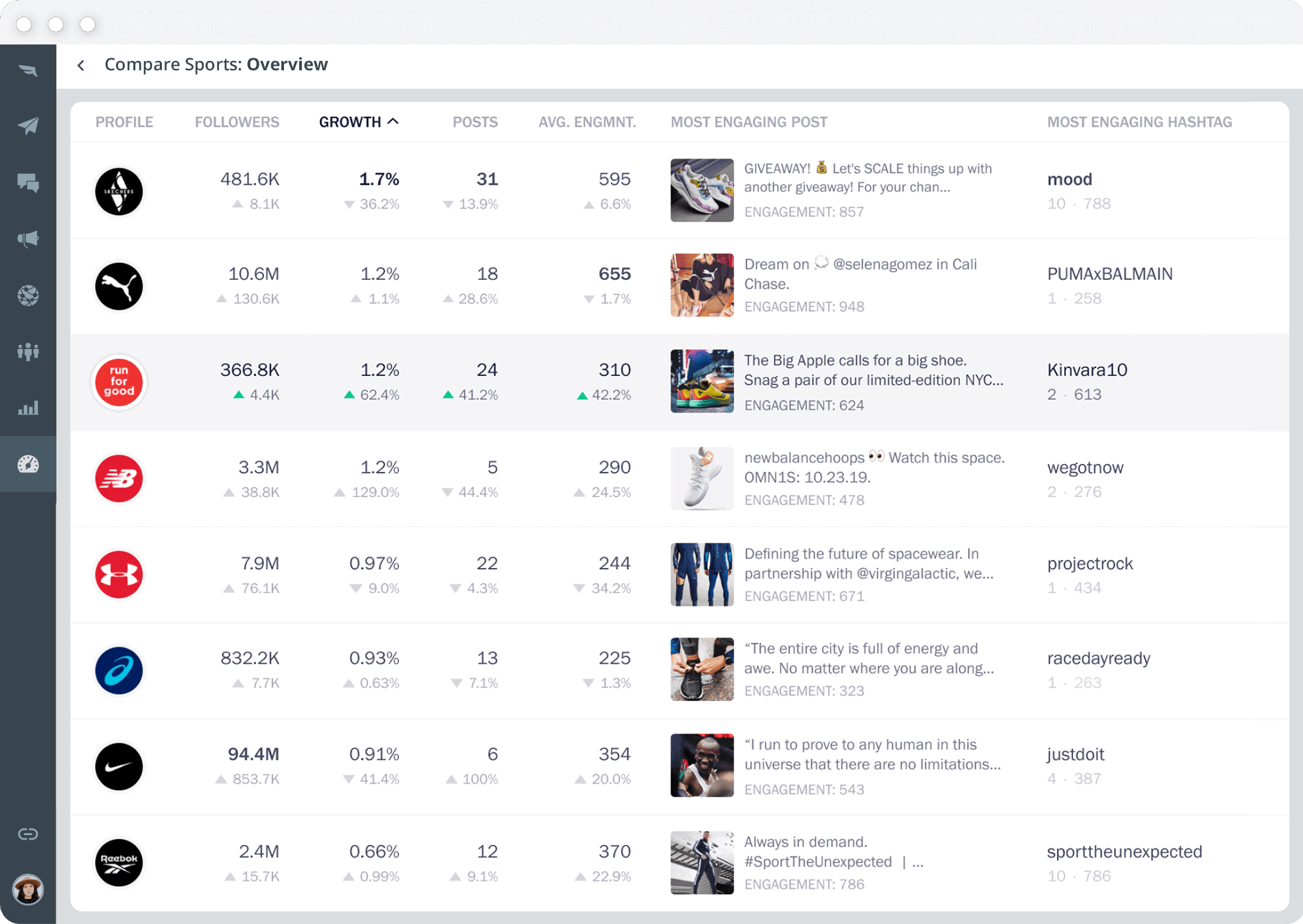Screen dimensions: 1303x924
Task: Open the megaphone campaigns icon
Action: click(28, 239)
